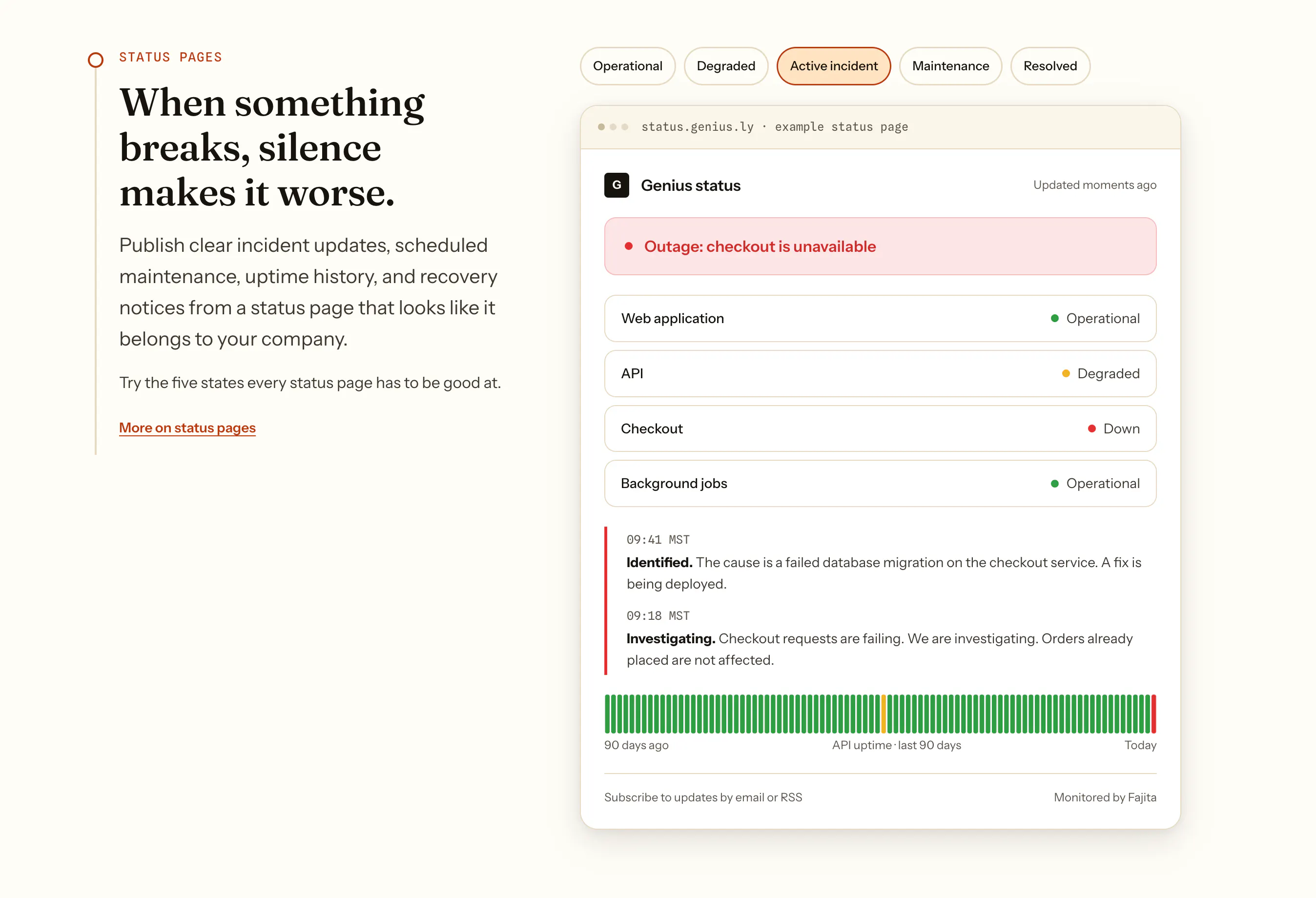This screenshot has width=1316, height=898.
Task: Click the red dot in outage banner
Action: click(x=629, y=246)
